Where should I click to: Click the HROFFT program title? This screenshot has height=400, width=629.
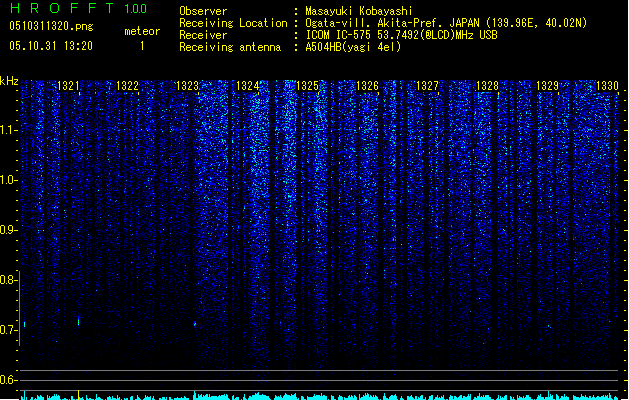coord(62,8)
